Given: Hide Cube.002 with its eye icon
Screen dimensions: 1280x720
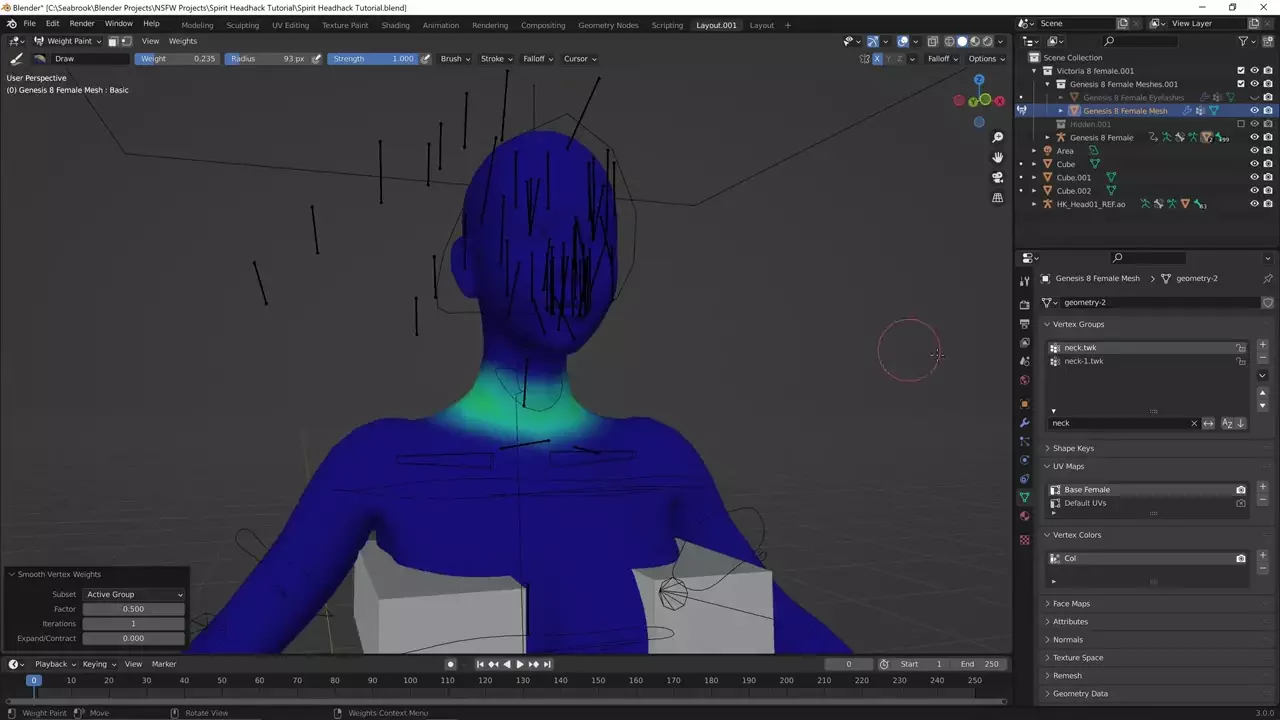Looking at the screenshot, I should (x=1254, y=190).
